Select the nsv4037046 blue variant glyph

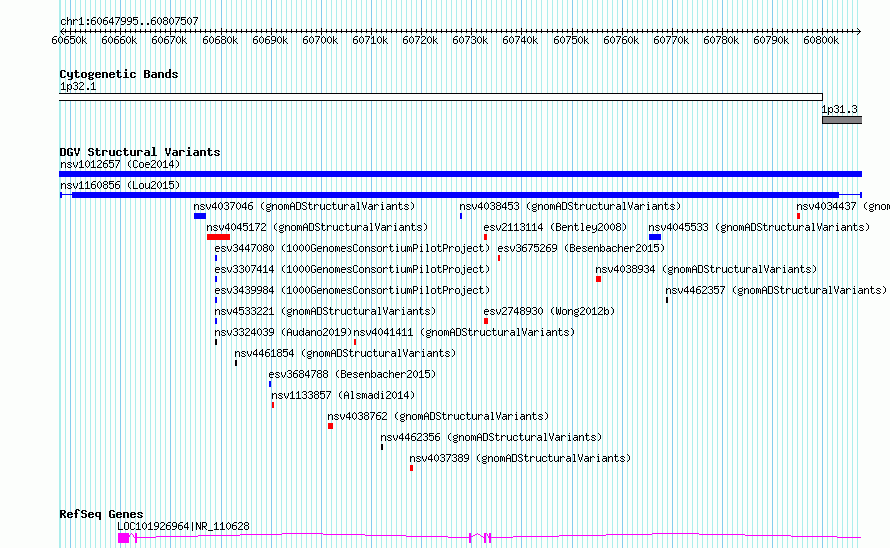(x=200, y=216)
